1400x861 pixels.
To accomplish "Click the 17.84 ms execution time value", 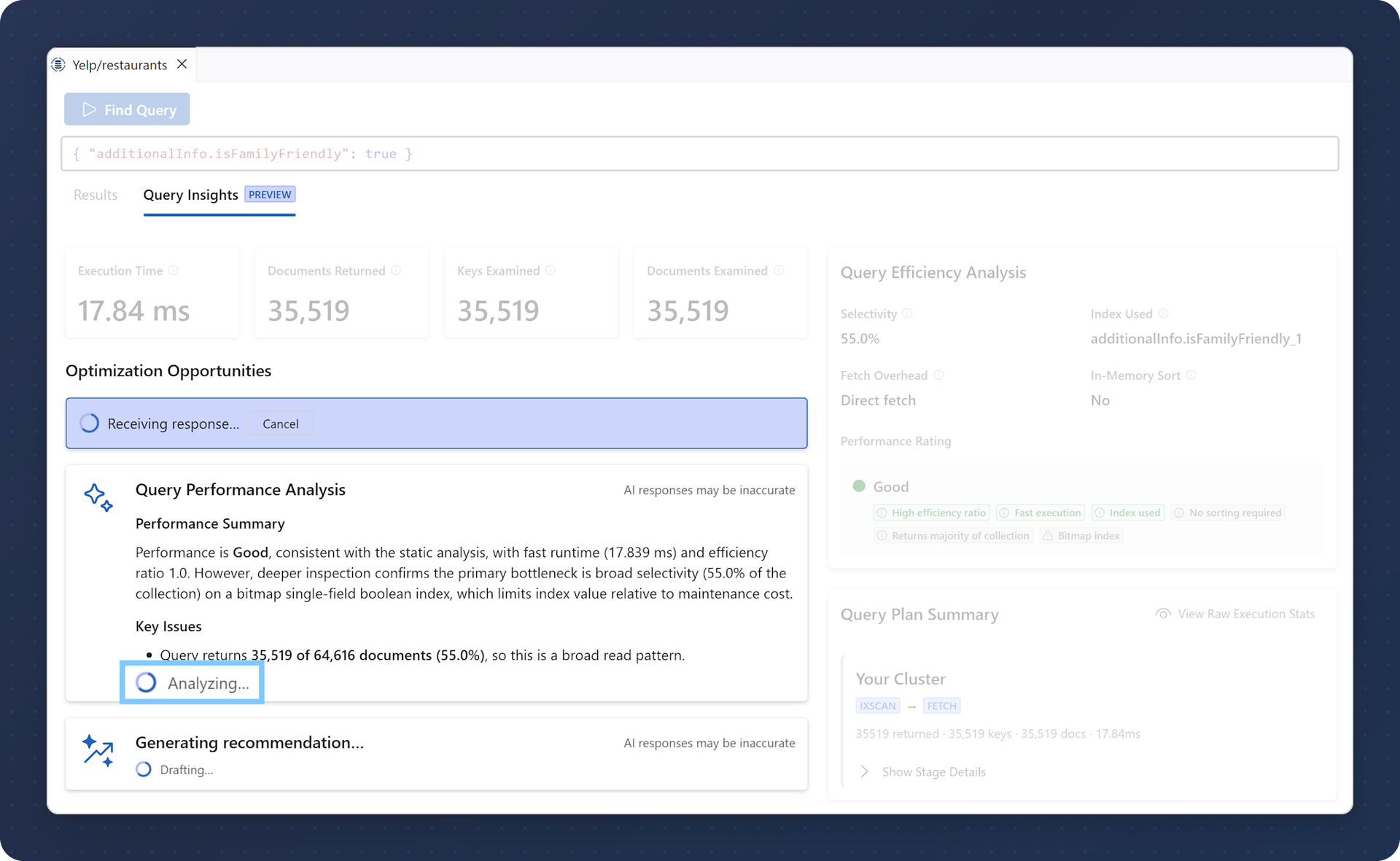I will pos(134,311).
